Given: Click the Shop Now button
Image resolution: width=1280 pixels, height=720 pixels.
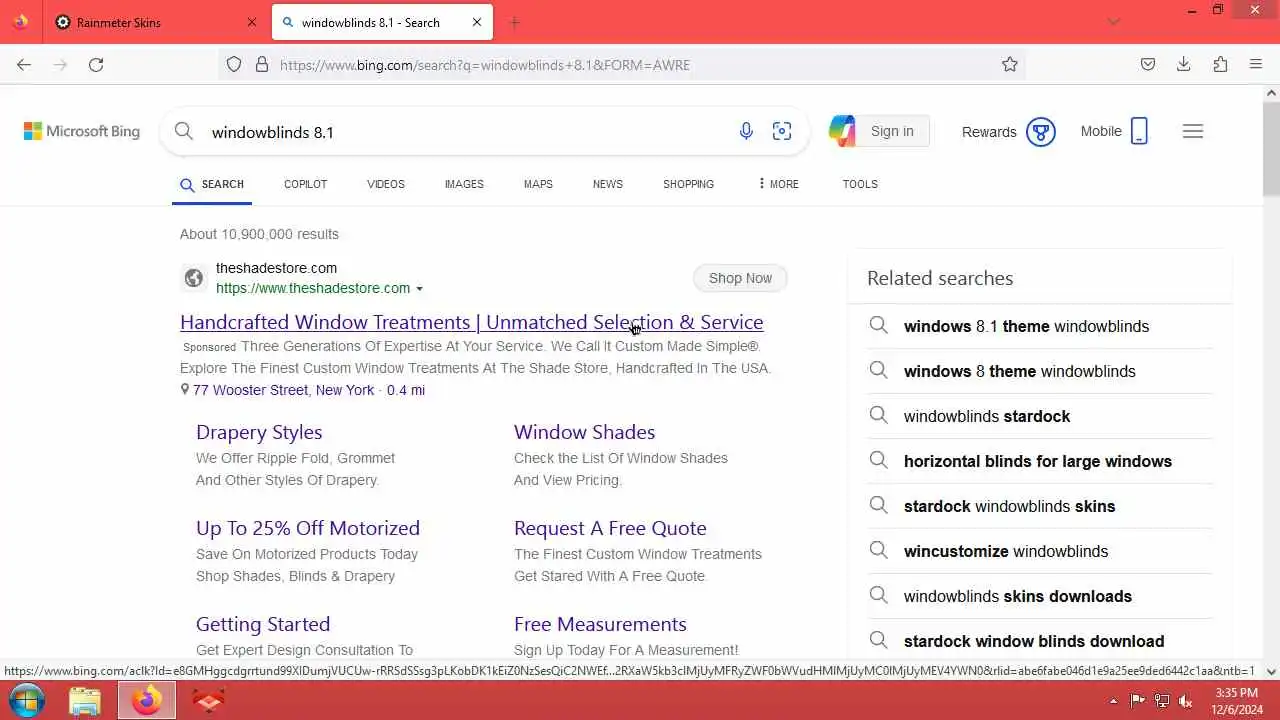Looking at the screenshot, I should click(740, 278).
